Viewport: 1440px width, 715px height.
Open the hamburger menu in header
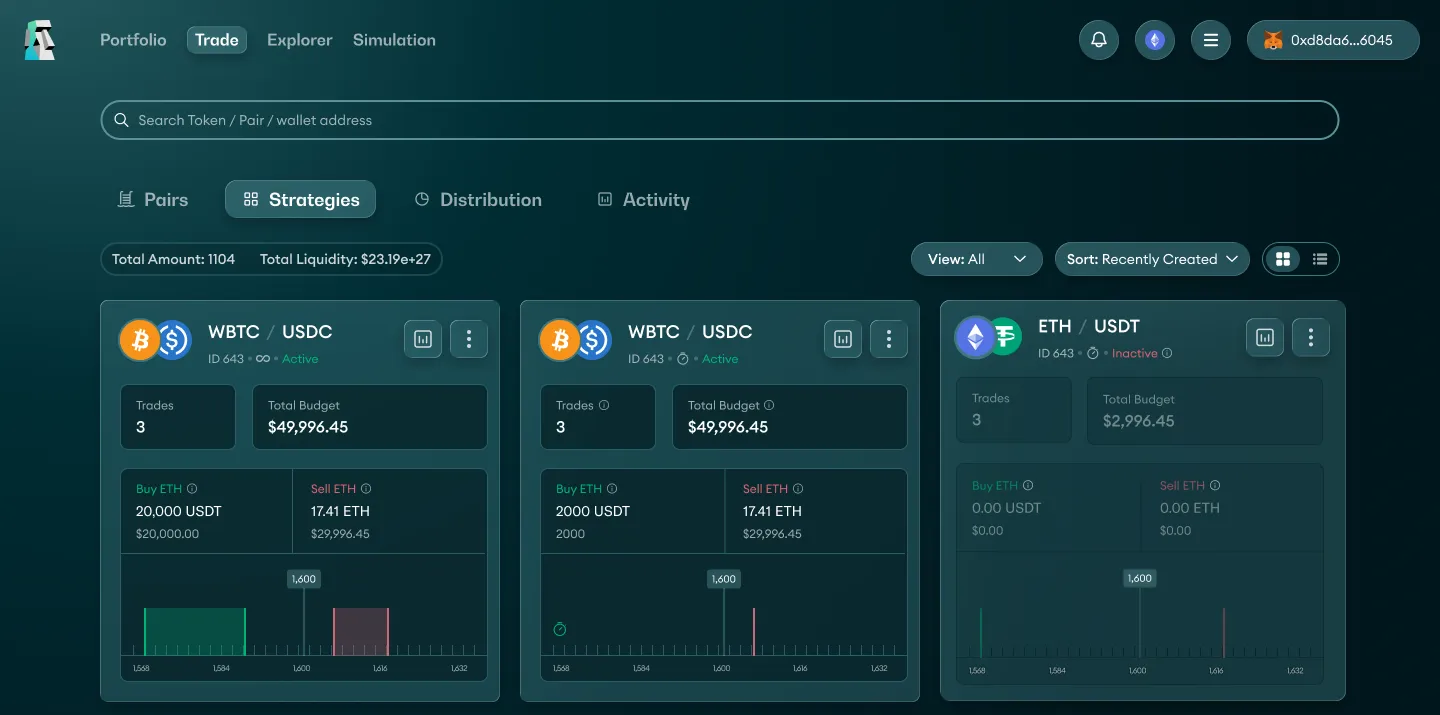click(x=1211, y=40)
